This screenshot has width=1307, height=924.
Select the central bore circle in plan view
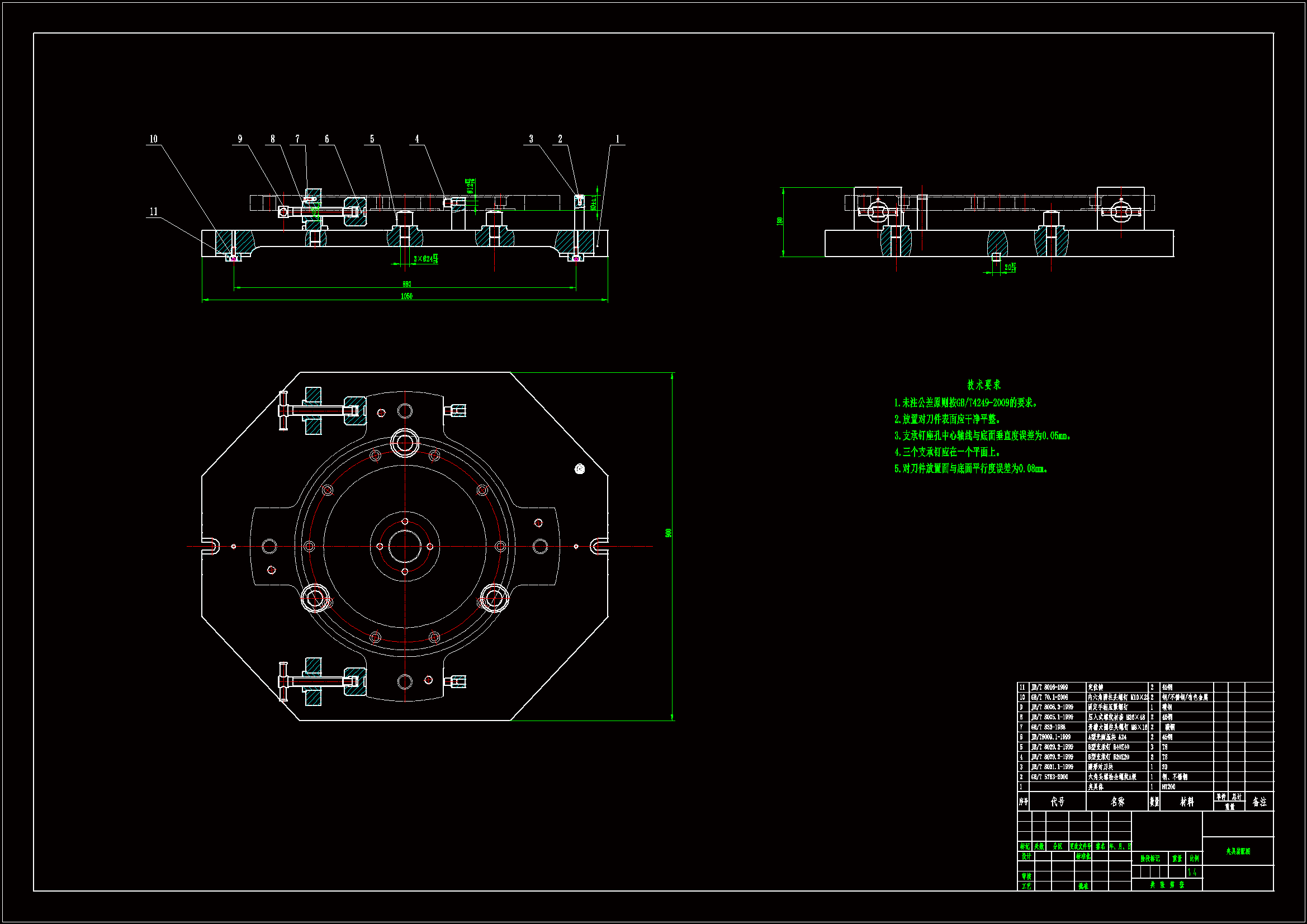(x=405, y=547)
